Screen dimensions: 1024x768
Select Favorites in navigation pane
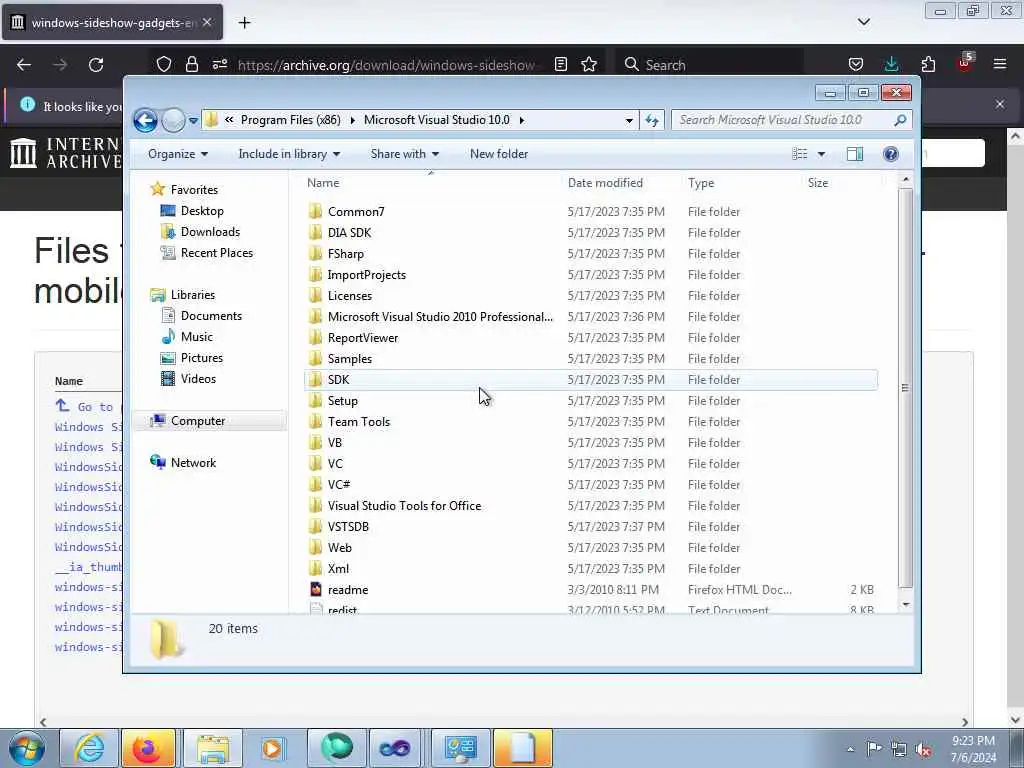point(194,189)
